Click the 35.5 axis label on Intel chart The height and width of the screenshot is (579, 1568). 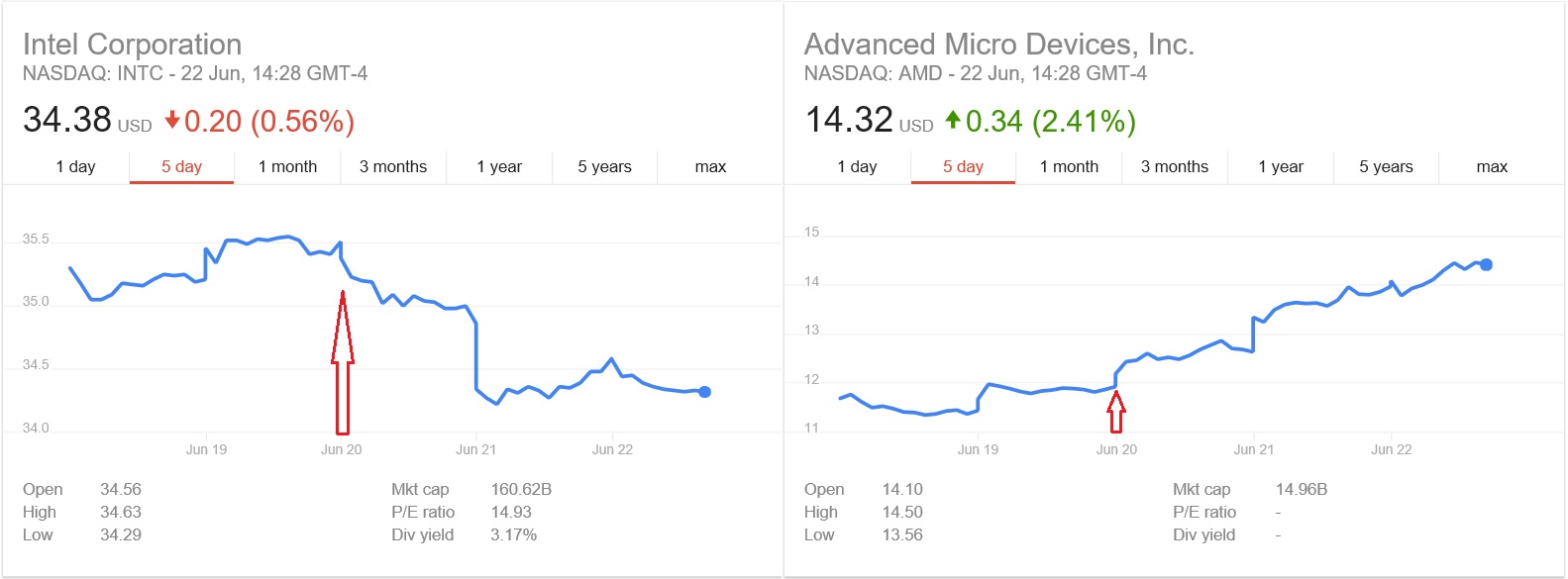(36, 239)
